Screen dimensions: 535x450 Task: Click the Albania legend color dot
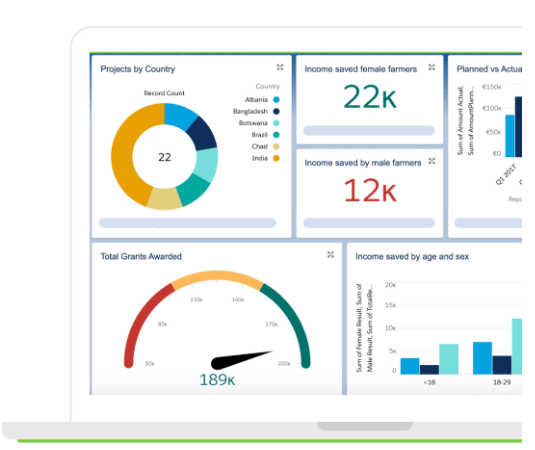click(276, 100)
